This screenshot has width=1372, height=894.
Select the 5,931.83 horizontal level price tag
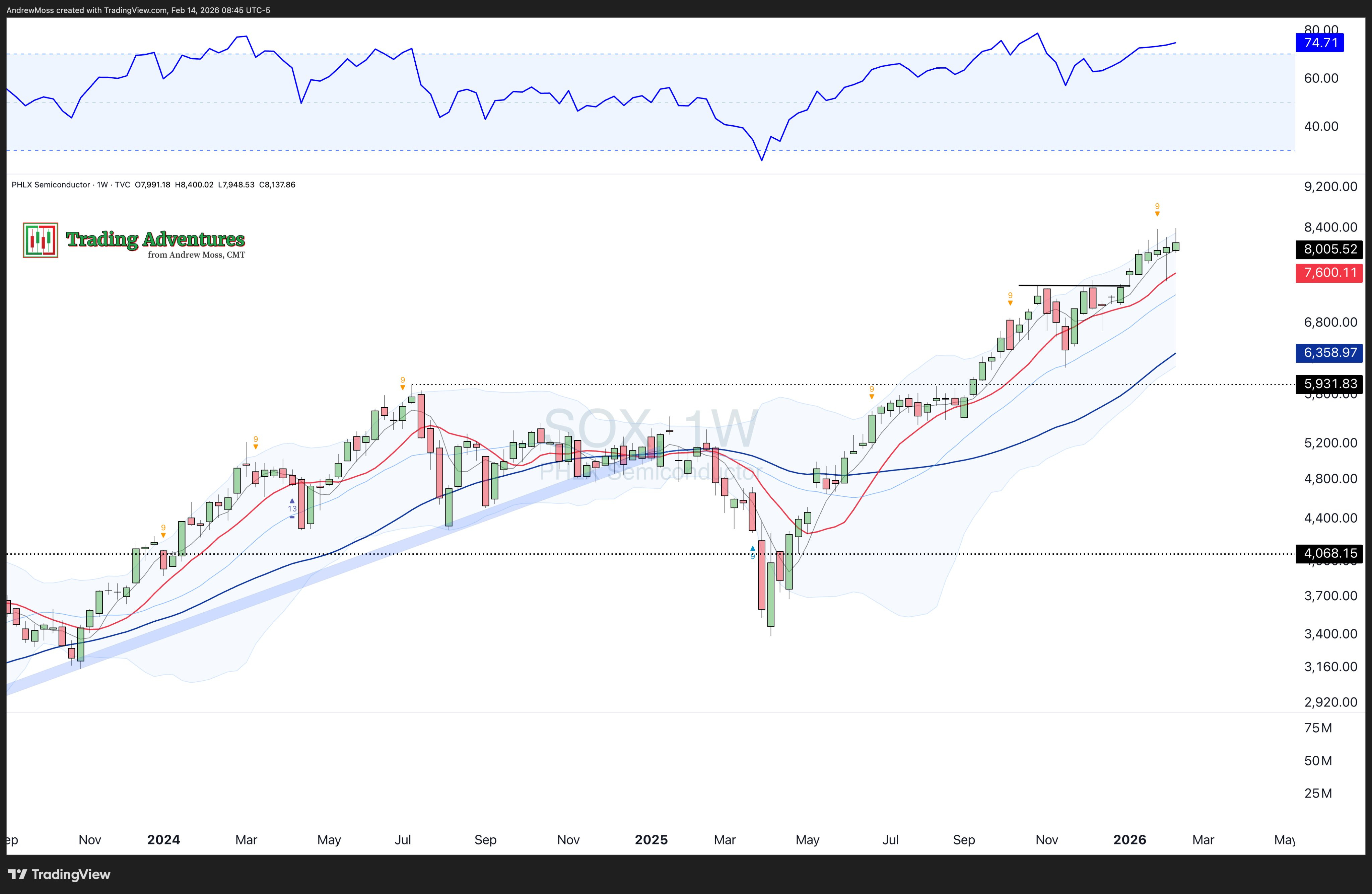point(1329,383)
